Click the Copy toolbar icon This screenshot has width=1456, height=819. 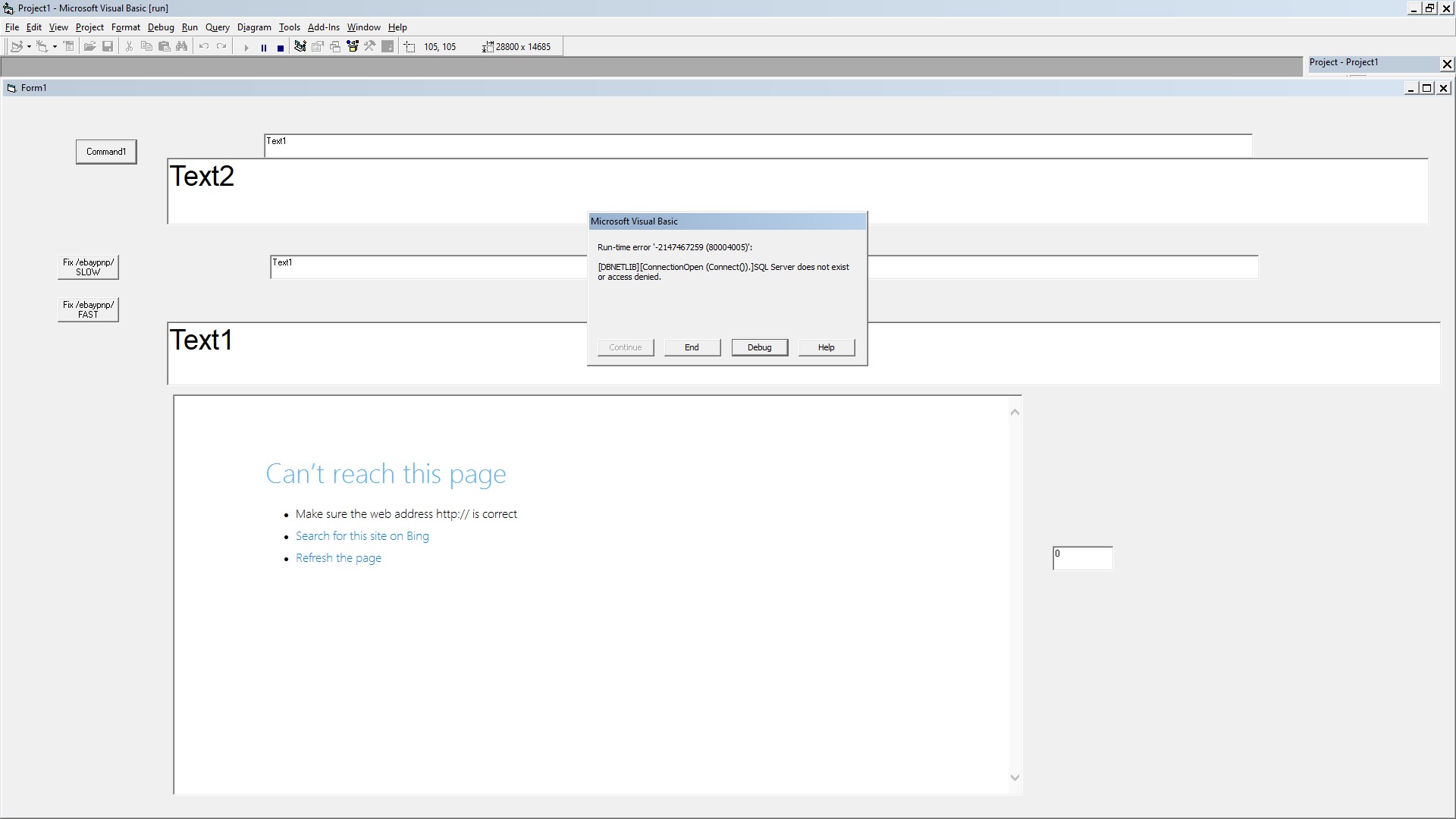pyautogui.click(x=146, y=46)
